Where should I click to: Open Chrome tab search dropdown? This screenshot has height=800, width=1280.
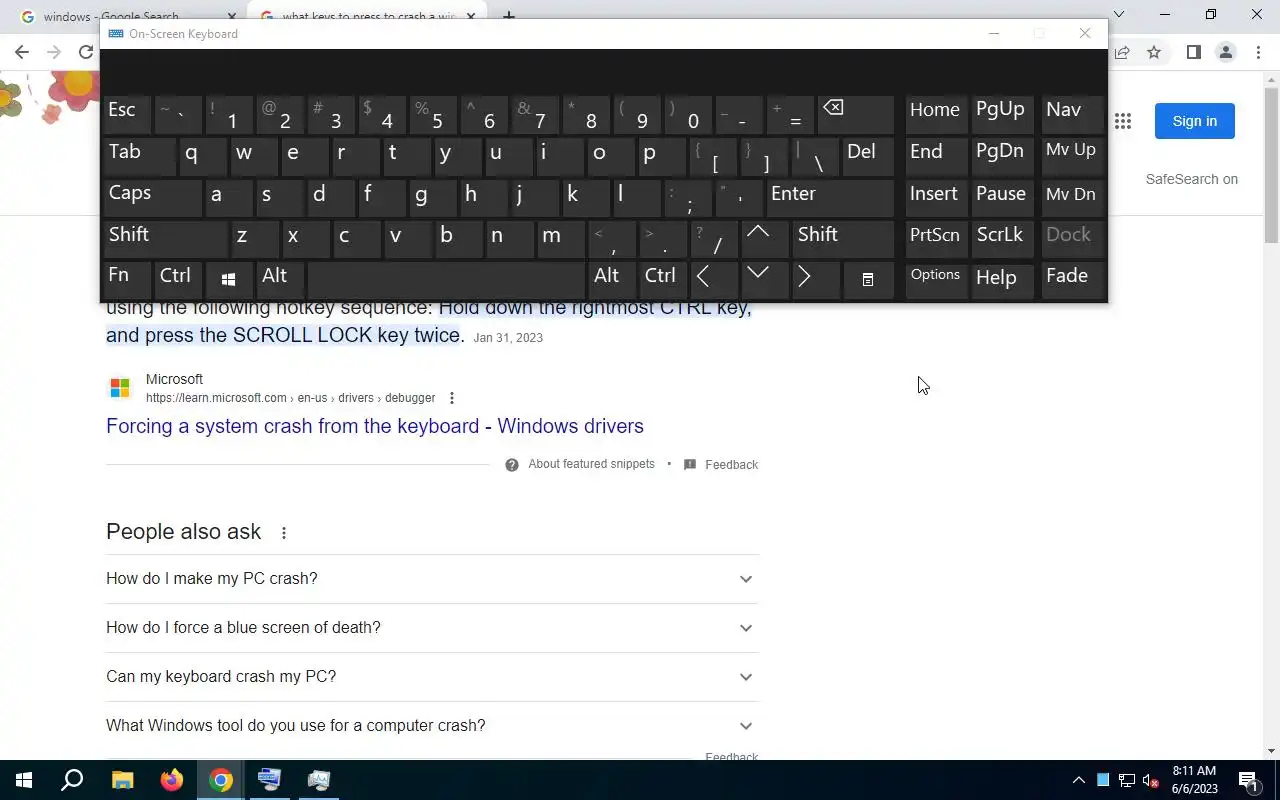click(1119, 14)
